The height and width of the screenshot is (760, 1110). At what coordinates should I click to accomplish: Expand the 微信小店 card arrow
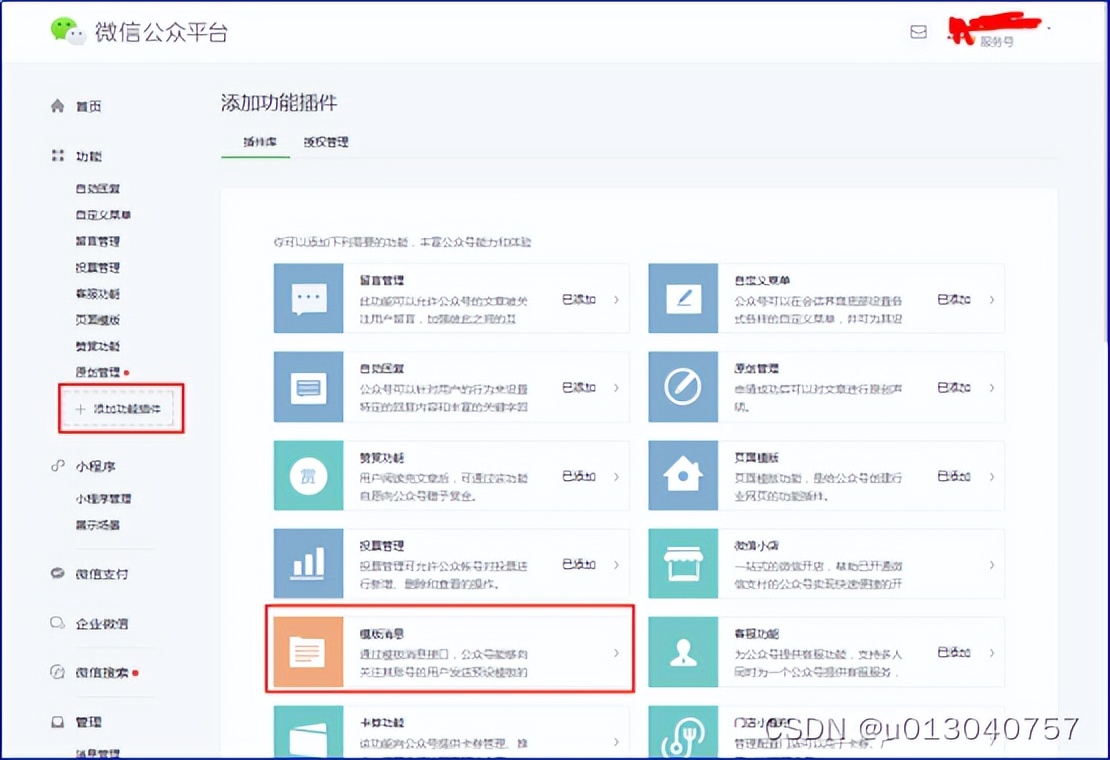point(992,564)
